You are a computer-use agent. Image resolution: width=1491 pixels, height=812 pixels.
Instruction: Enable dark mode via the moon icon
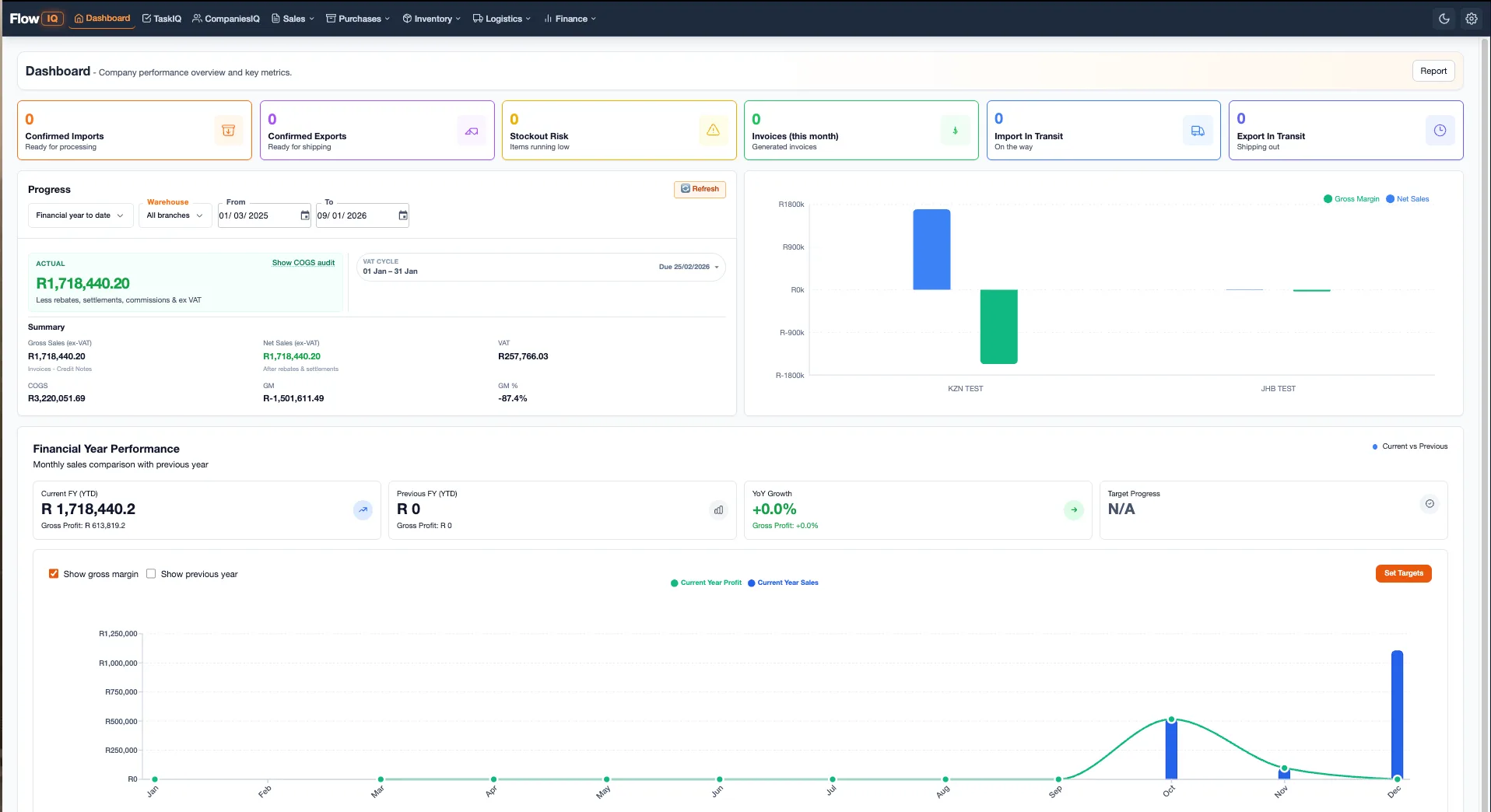pyautogui.click(x=1445, y=18)
